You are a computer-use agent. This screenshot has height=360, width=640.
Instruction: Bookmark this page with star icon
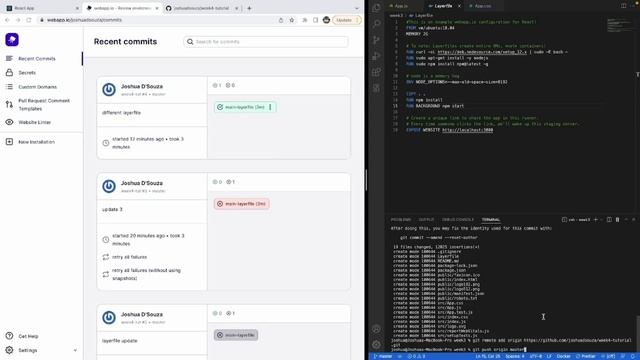pos(292,20)
